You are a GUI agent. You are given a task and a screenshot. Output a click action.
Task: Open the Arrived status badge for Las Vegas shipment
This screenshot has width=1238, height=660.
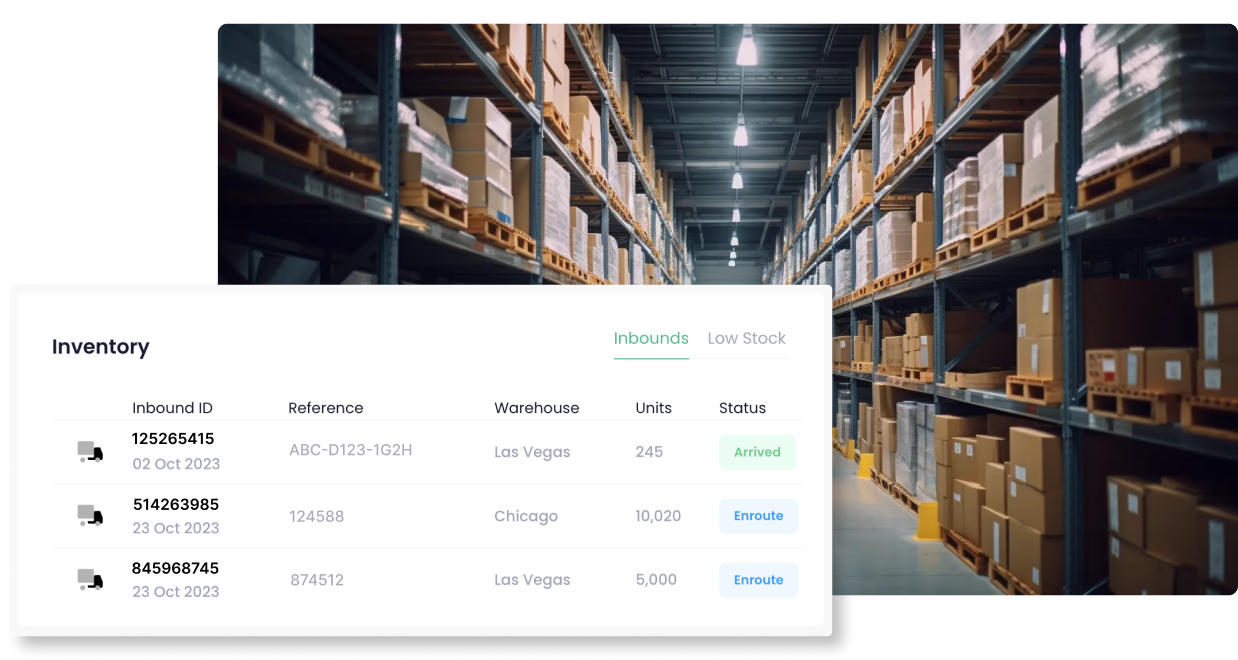[757, 451]
